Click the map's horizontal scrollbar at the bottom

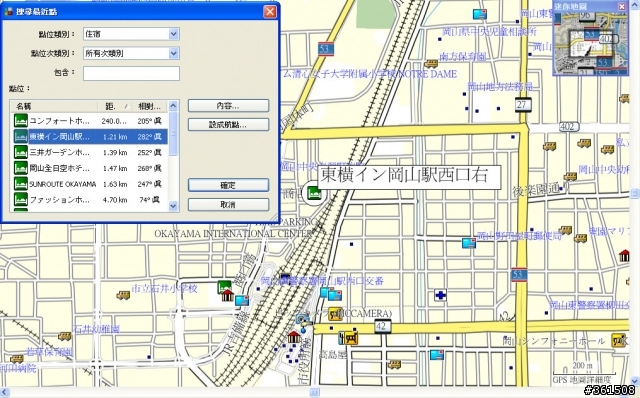tap(314, 392)
